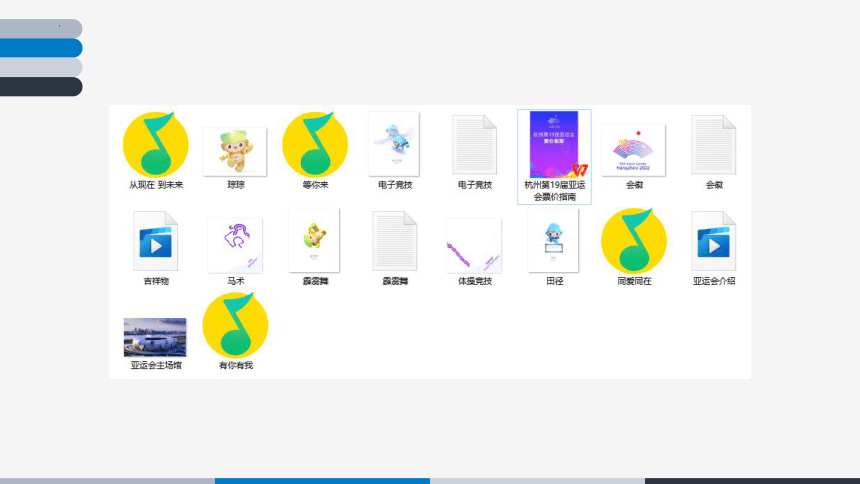Open the 电子竞技 mascot picture thumbnail

point(394,144)
